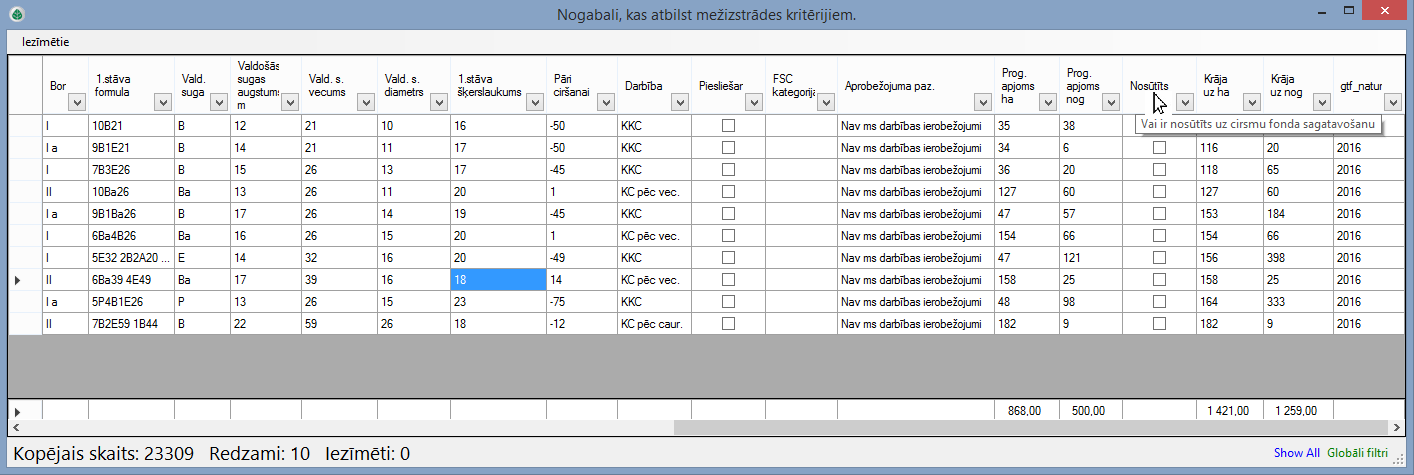Open the 1.stāva formula column filter dropdown

coord(164,102)
